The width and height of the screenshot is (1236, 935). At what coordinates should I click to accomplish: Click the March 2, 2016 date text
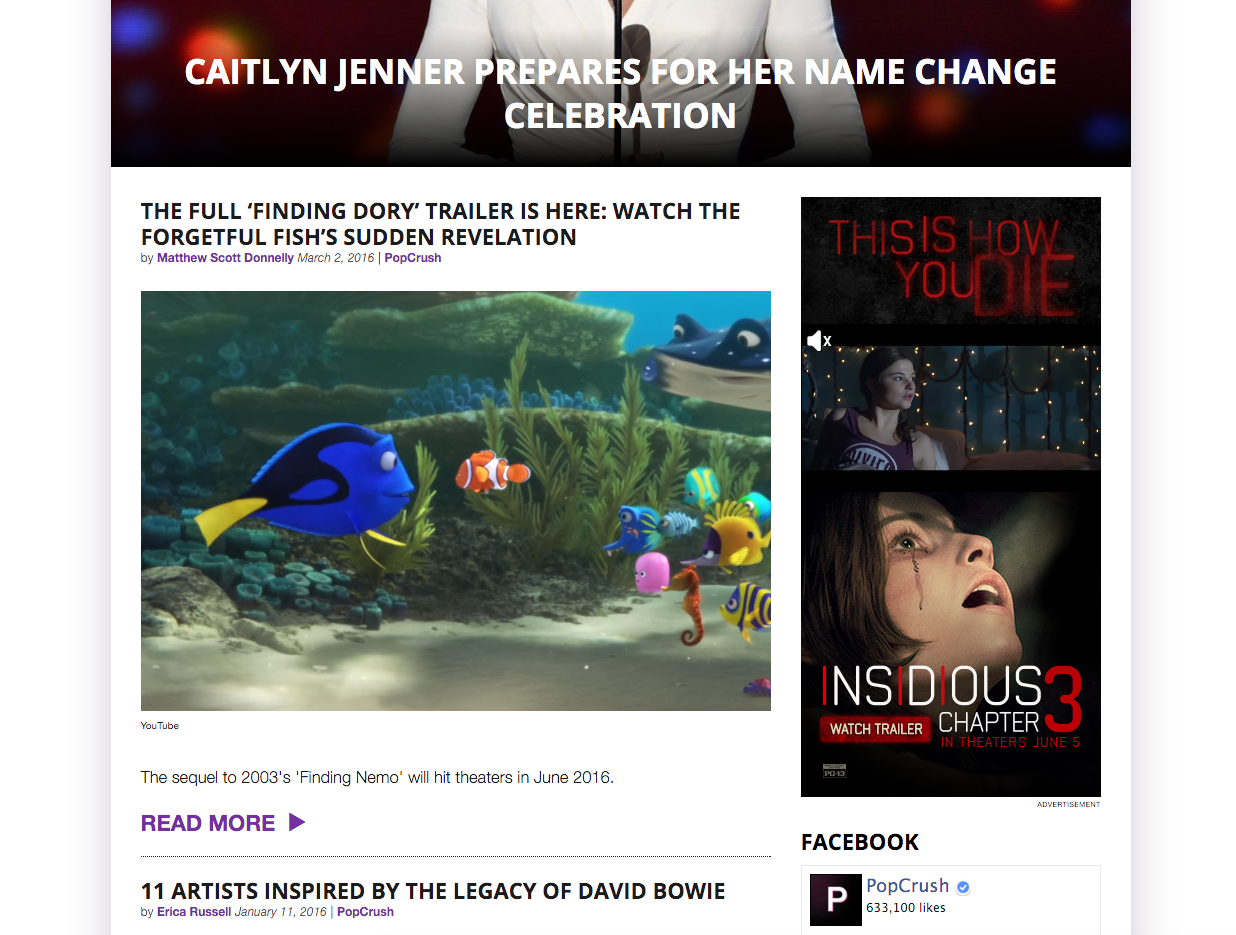(x=336, y=258)
